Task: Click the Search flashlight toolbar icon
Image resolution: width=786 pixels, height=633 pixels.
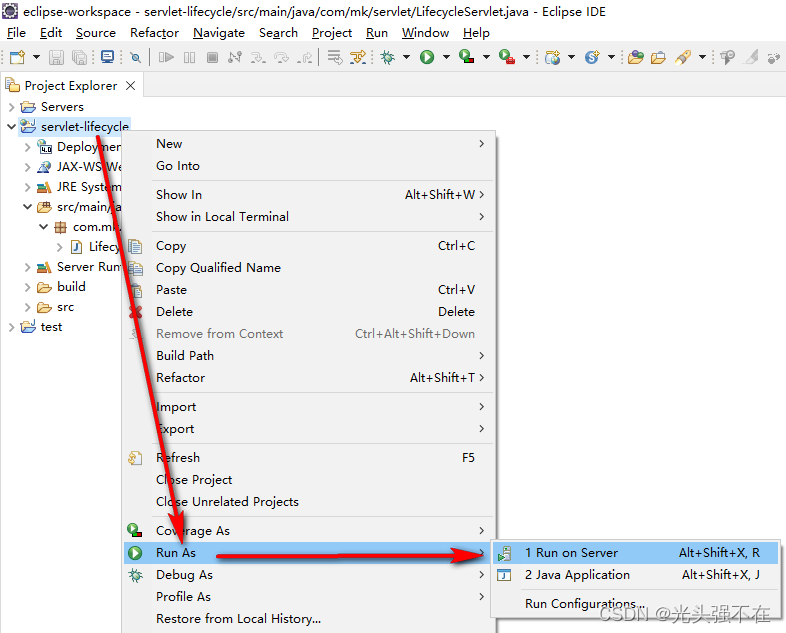Action: pyautogui.click(x=683, y=57)
